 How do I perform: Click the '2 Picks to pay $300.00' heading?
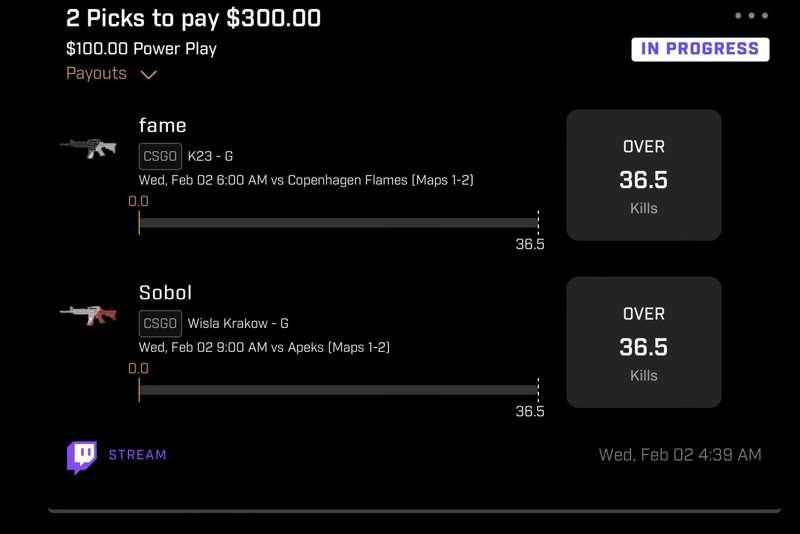point(193,18)
